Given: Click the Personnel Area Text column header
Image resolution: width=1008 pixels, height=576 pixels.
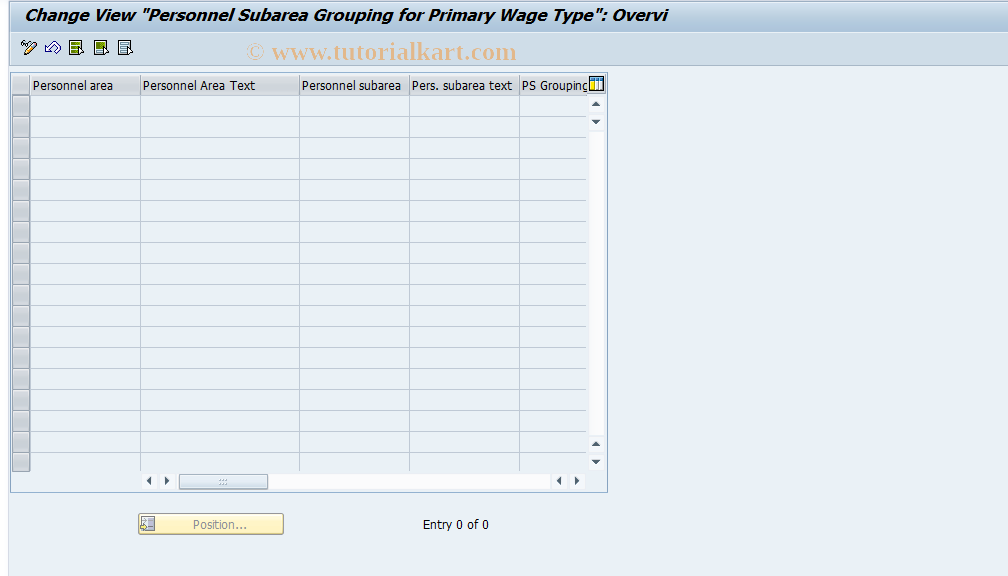Looking at the screenshot, I should (220, 86).
